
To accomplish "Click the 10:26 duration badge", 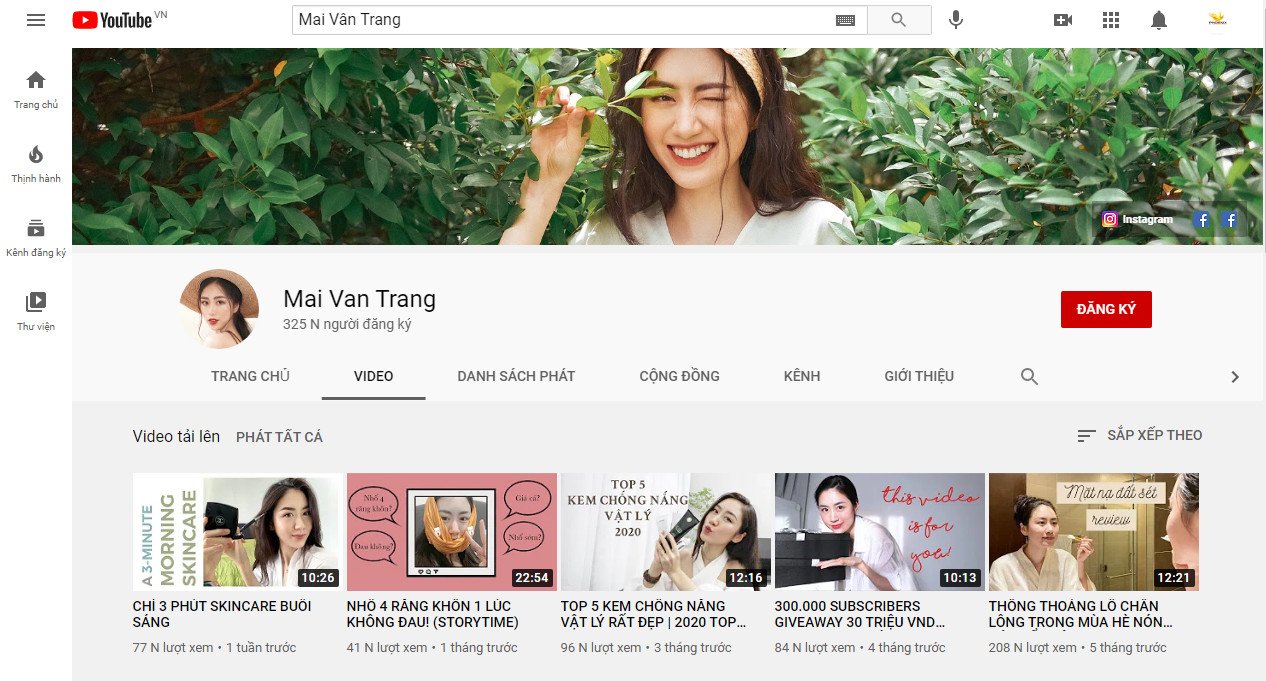I will [x=318, y=578].
